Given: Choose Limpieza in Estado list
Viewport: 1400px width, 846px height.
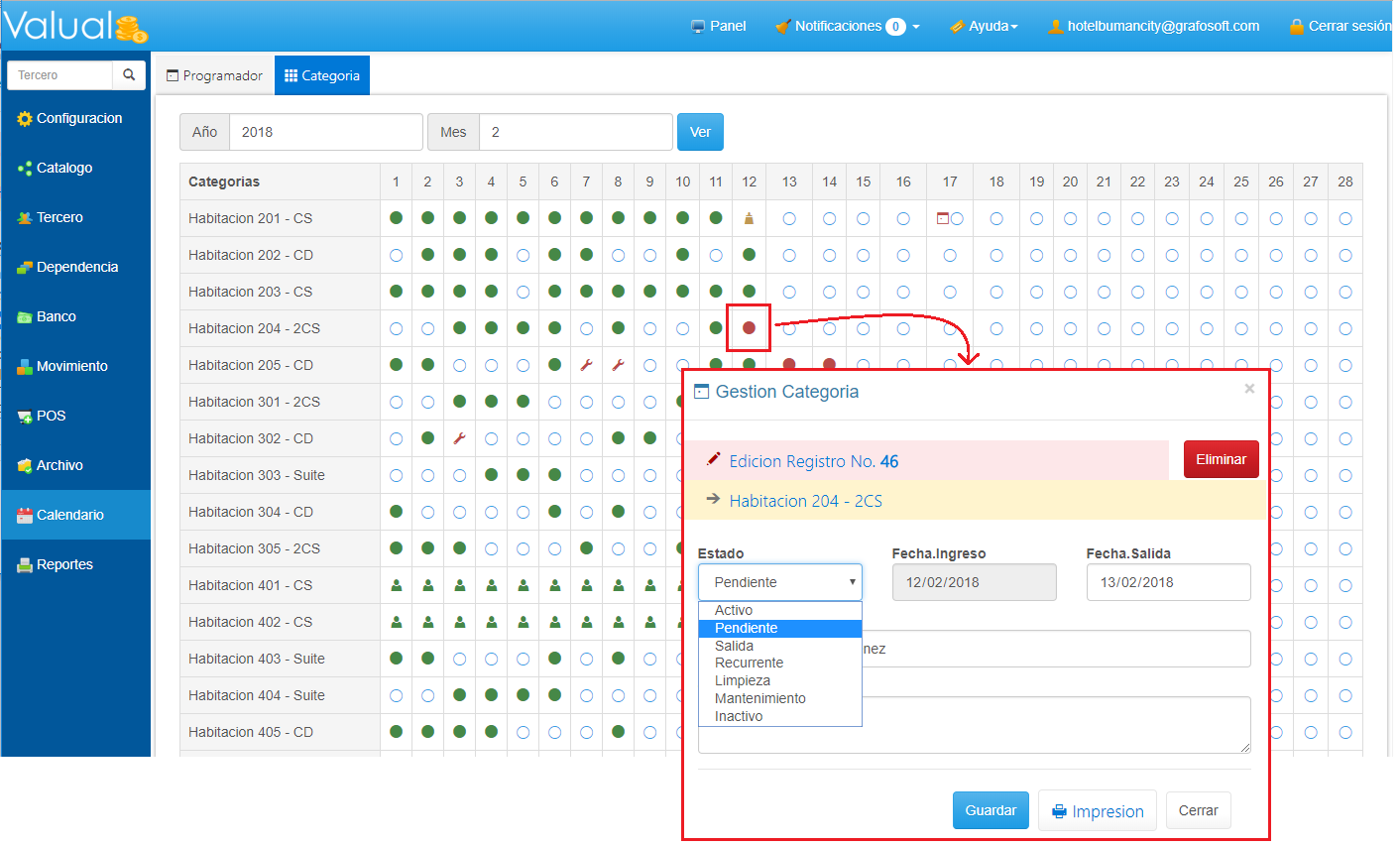Looking at the screenshot, I should pos(780,680).
